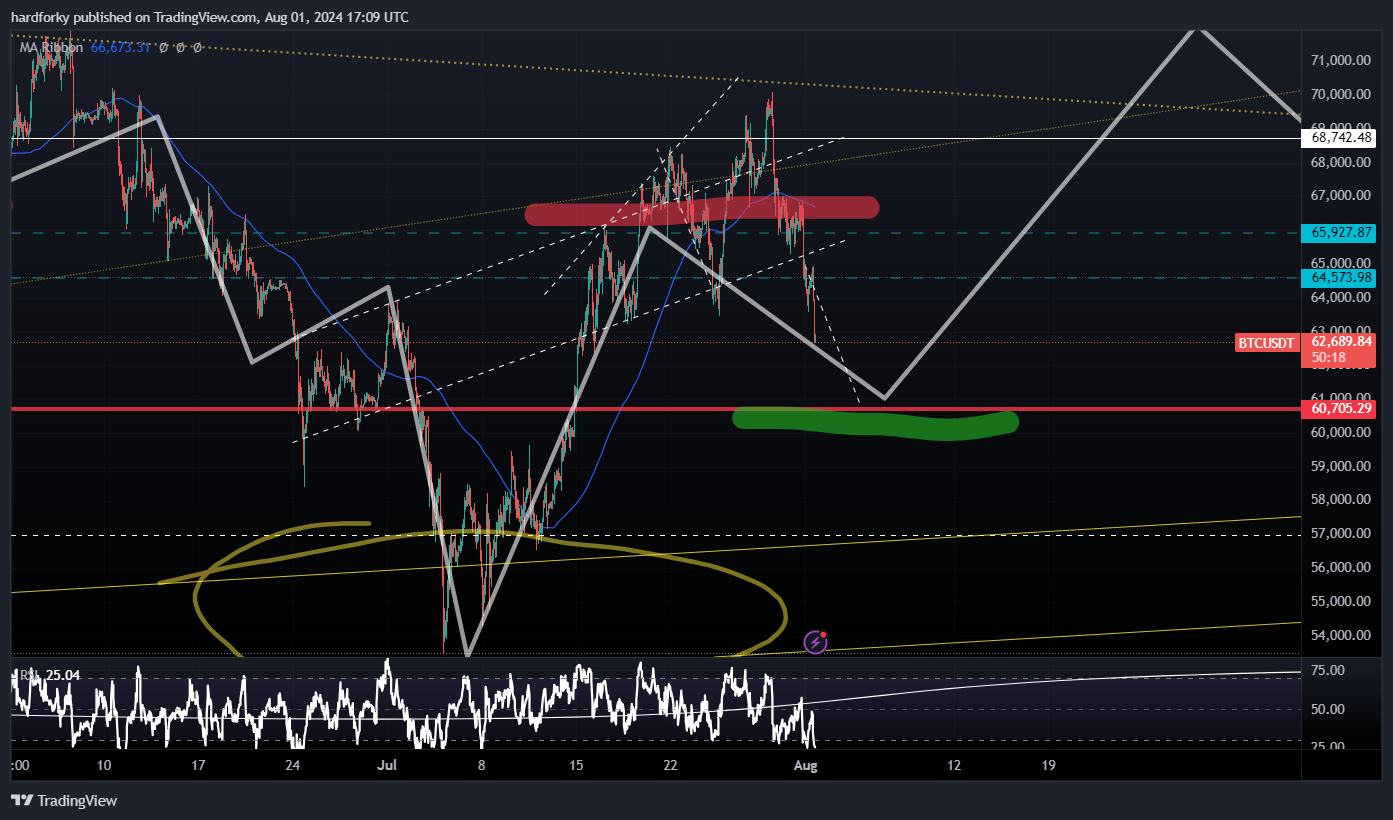1393x820 pixels.
Task: Click date 19 on the time axis
Action: [1048, 765]
